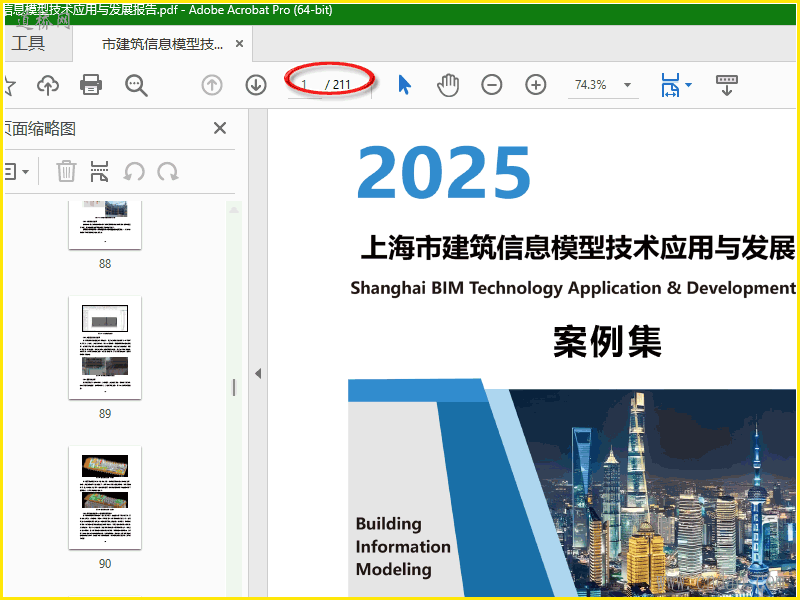Select page 90 thumbnail
Viewport: 800px width, 600px height.
(105, 497)
